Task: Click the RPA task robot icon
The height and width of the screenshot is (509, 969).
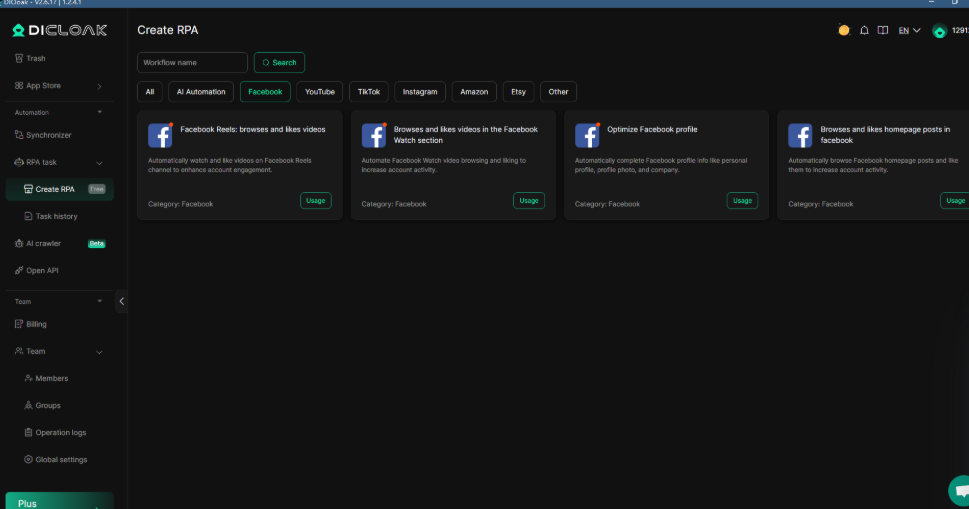Action: click(19, 162)
